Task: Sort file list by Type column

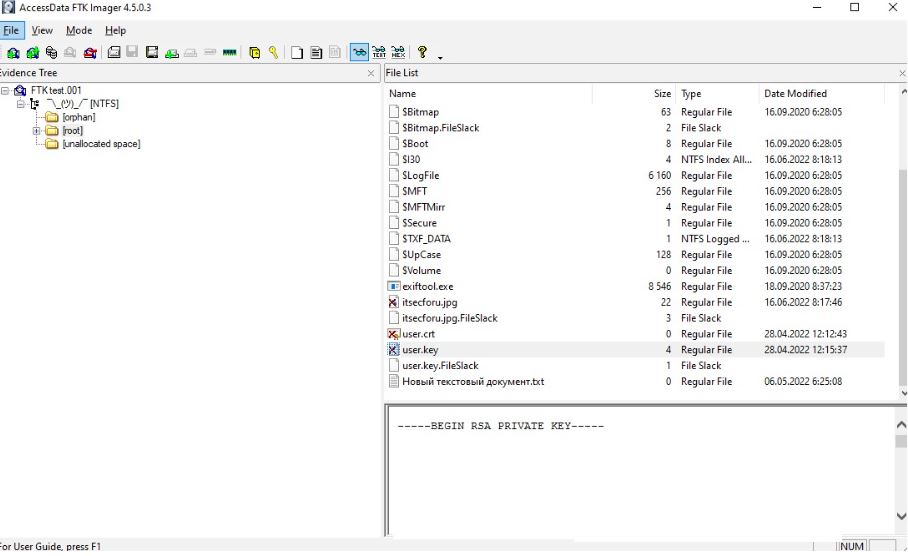Action: click(x=717, y=93)
